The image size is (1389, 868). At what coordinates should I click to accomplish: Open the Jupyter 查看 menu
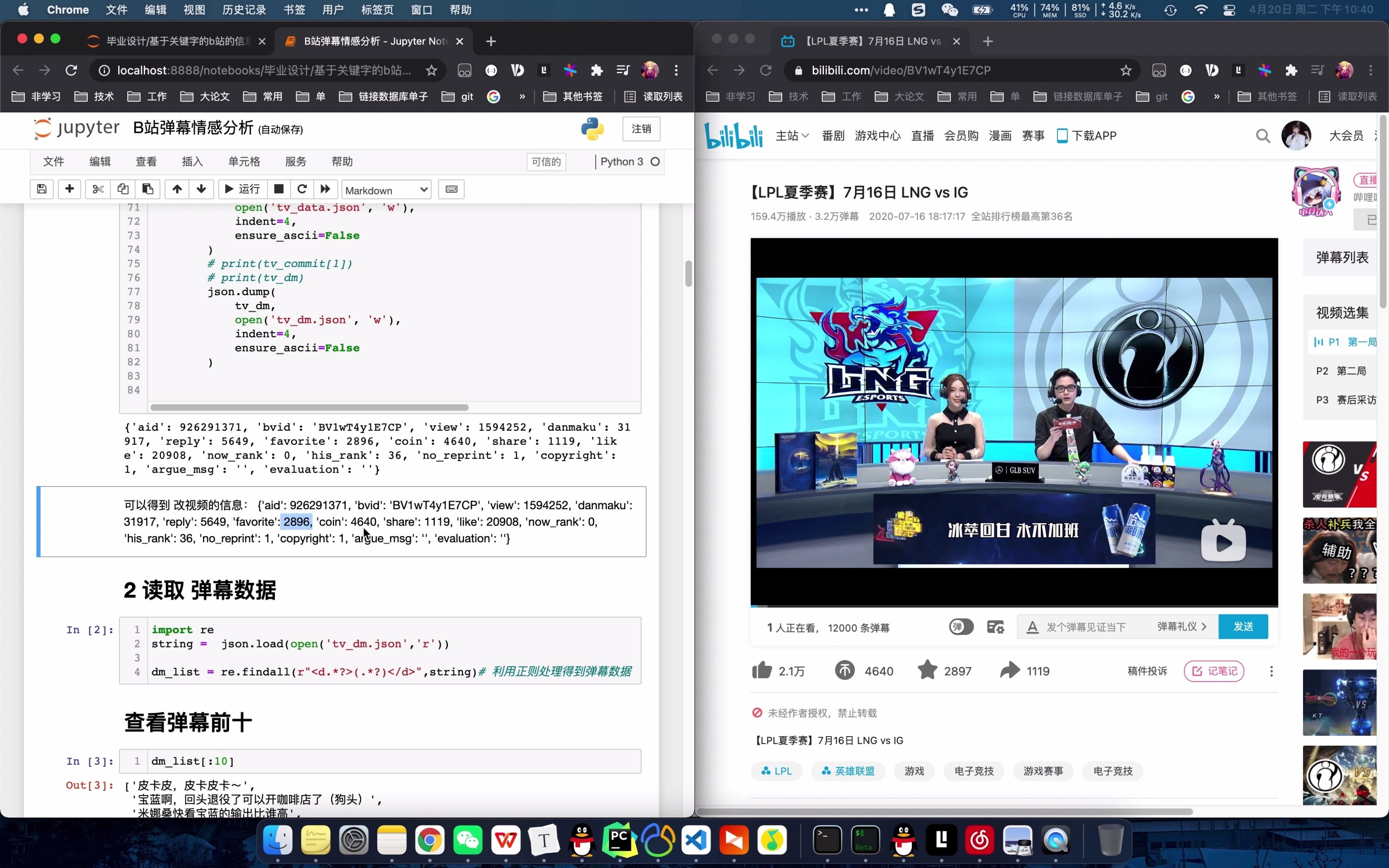click(x=146, y=162)
